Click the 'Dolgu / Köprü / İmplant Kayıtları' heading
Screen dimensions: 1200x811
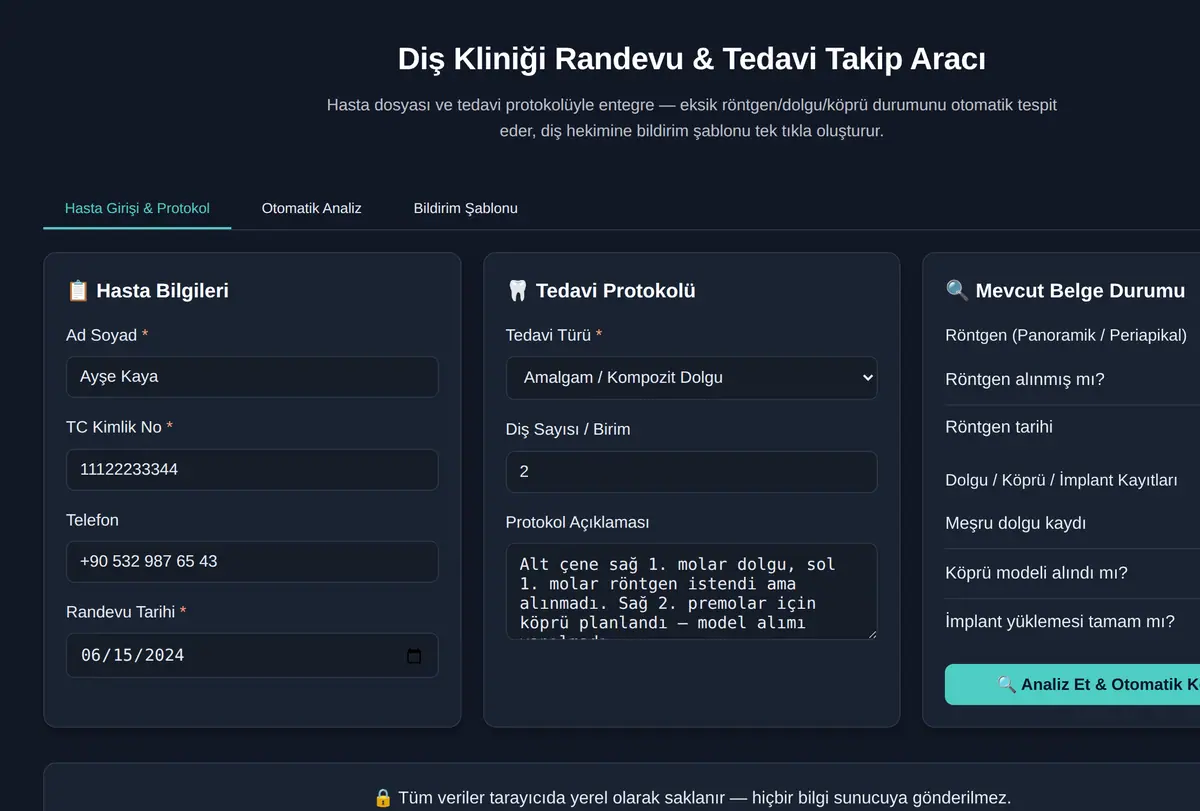pos(1061,480)
